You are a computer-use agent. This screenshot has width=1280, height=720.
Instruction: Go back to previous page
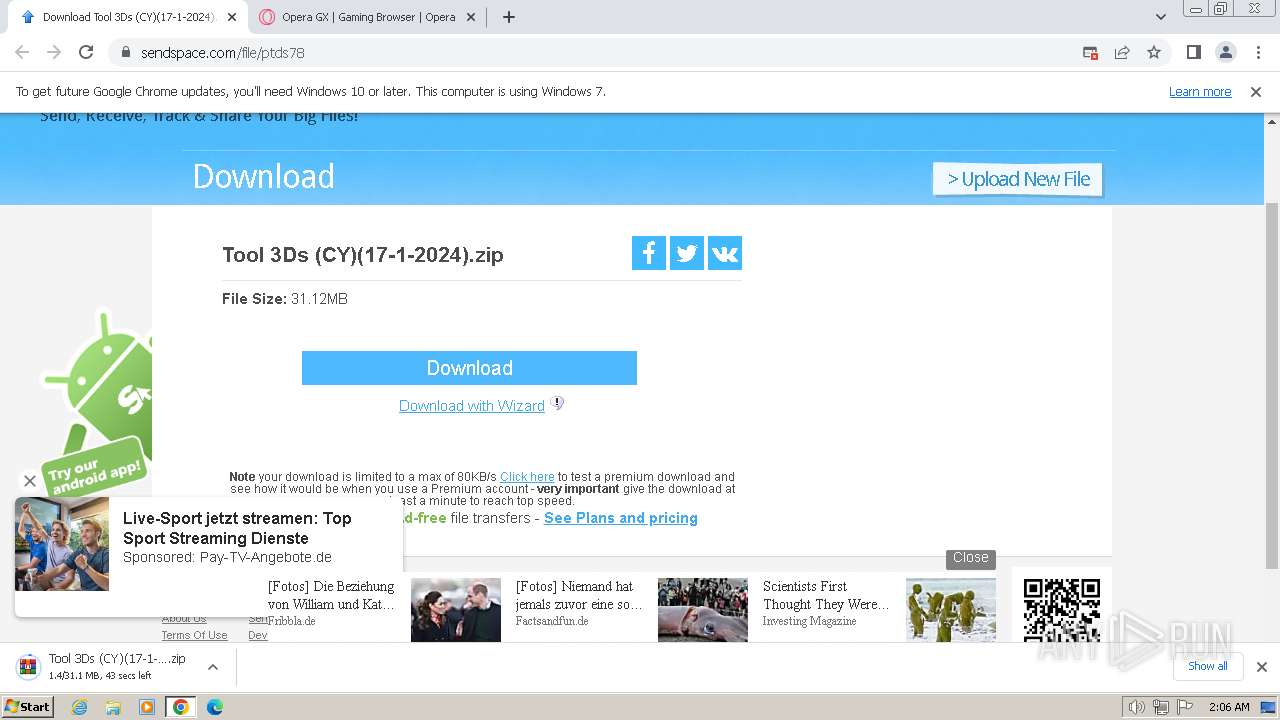tap(22, 52)
